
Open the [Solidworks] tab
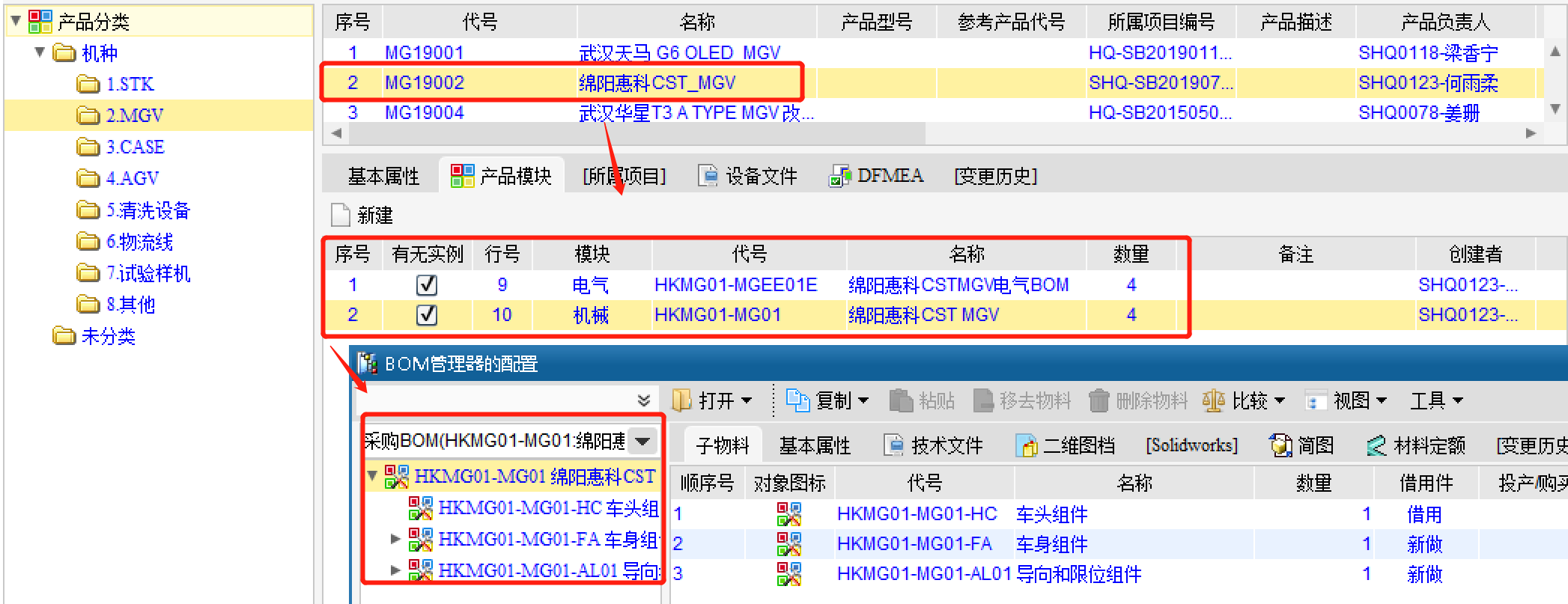(1192, 445)
